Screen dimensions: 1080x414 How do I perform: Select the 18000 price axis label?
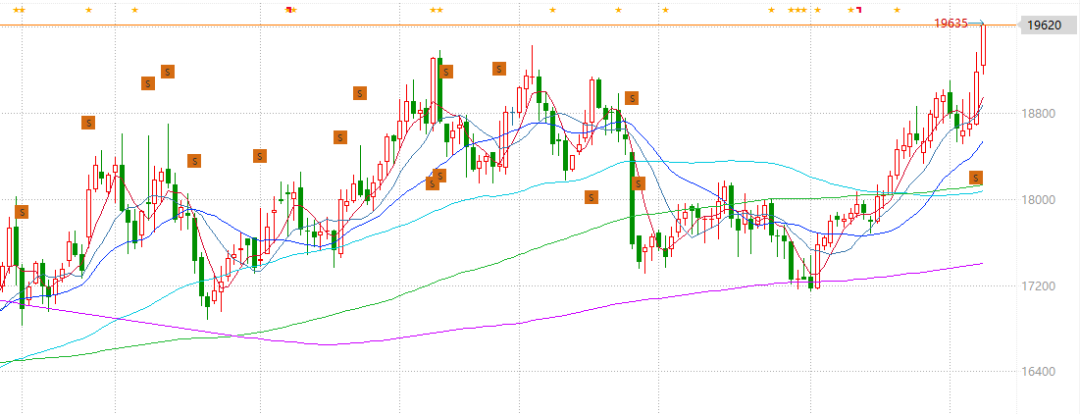point(1038,200)
